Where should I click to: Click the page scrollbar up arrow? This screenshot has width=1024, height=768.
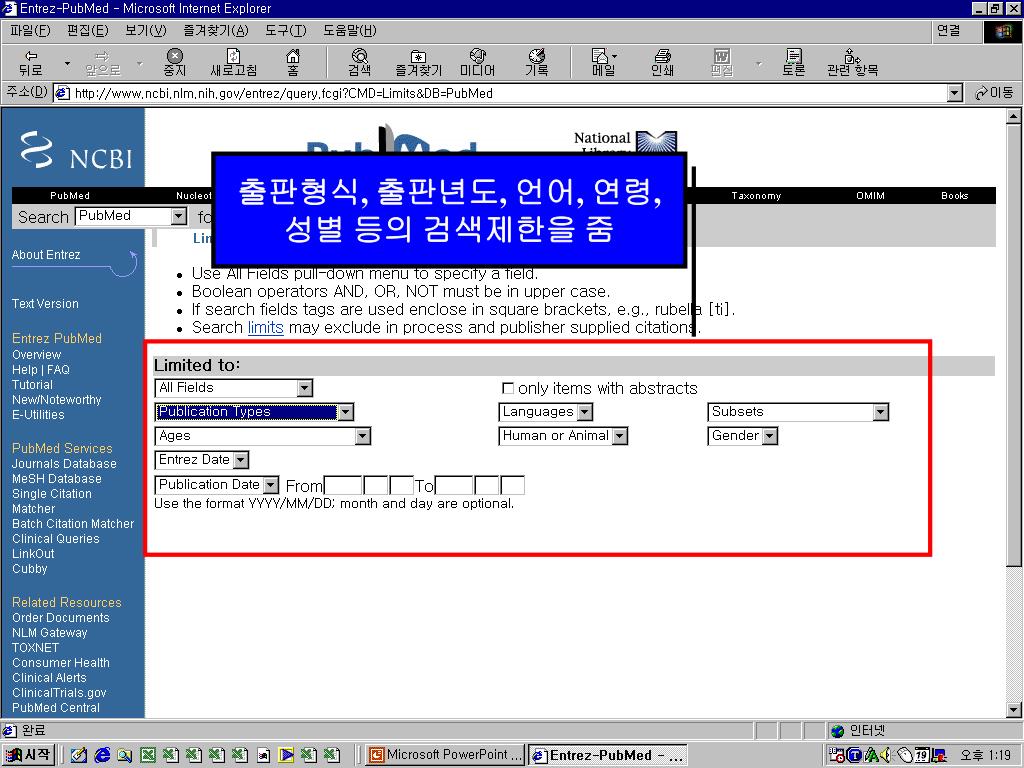point(1013,116)
